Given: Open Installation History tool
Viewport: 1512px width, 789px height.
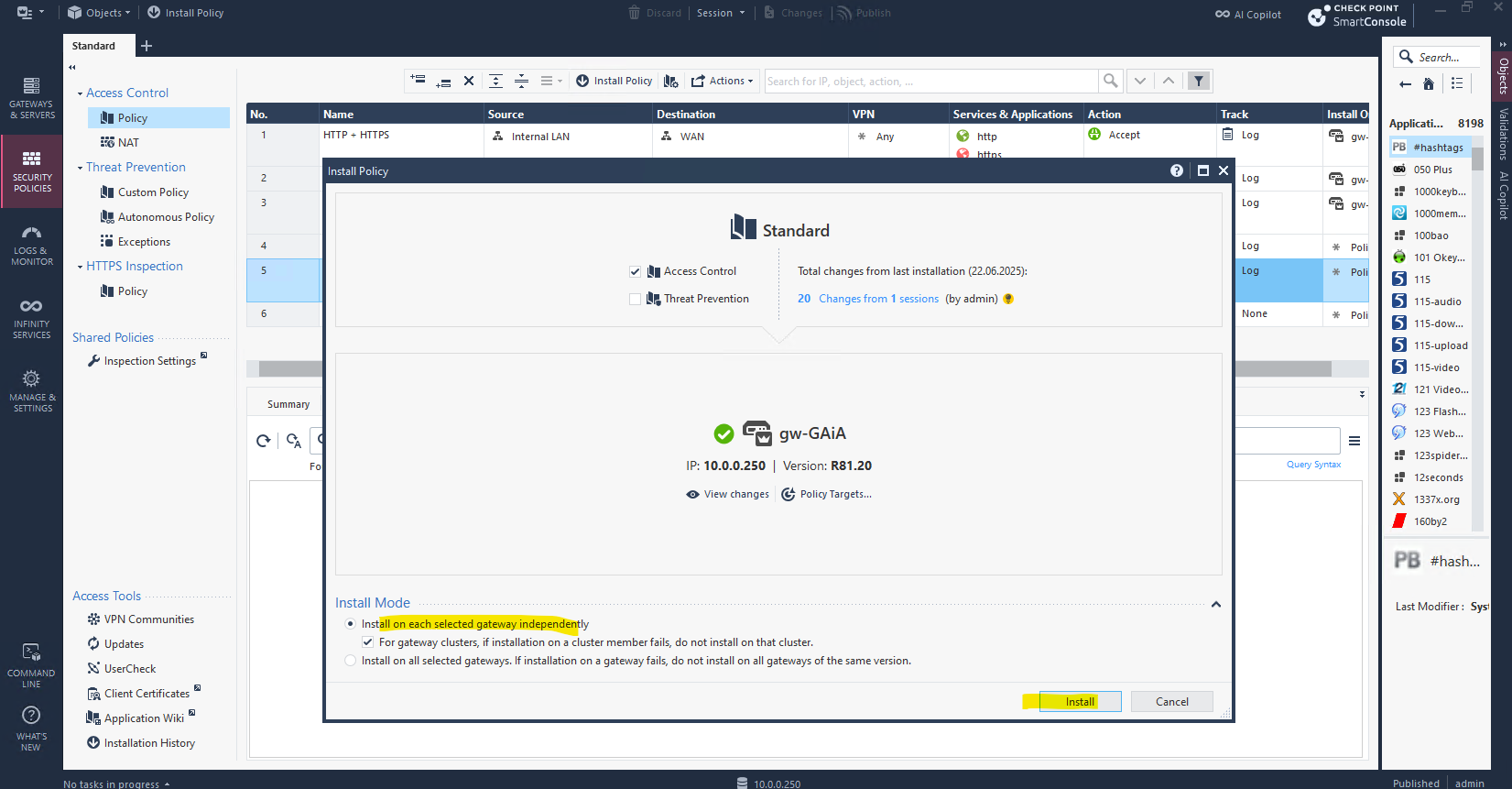Looking at the screenshot, I should tap(141, 743).
